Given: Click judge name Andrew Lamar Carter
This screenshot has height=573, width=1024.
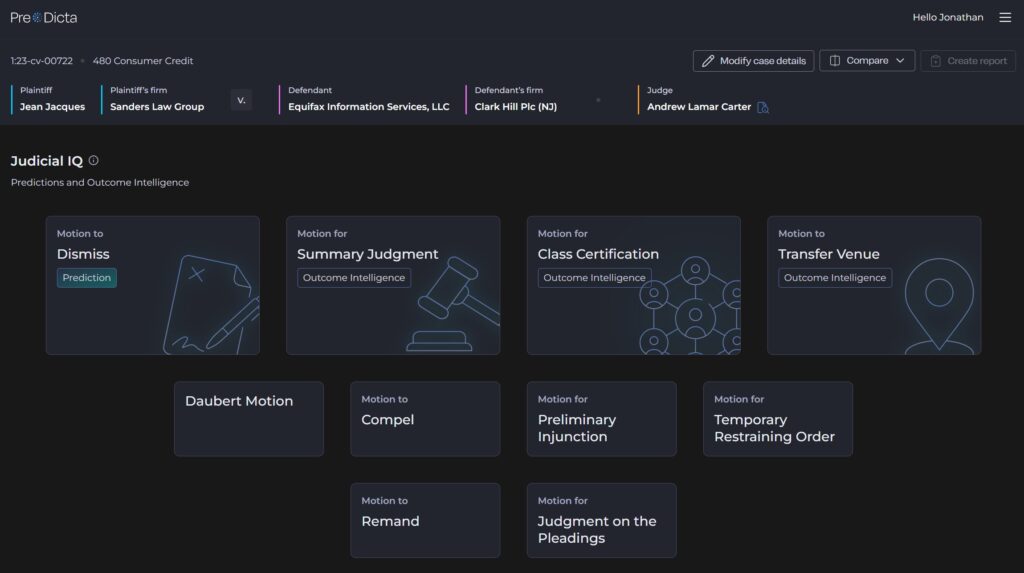Looking at the screenshot, I should 699,106.
